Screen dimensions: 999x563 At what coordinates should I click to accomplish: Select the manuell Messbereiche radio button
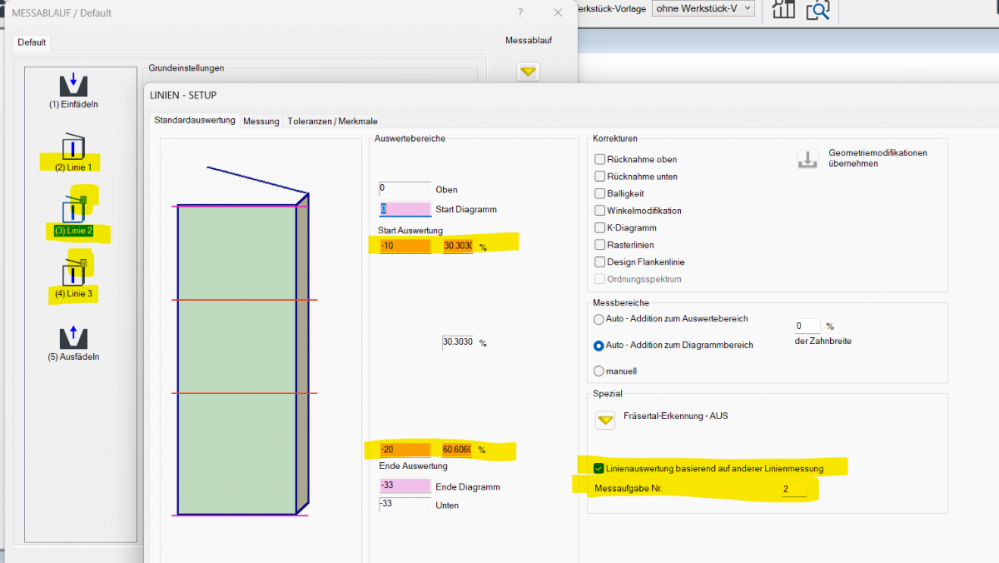[x=599, y=371]
